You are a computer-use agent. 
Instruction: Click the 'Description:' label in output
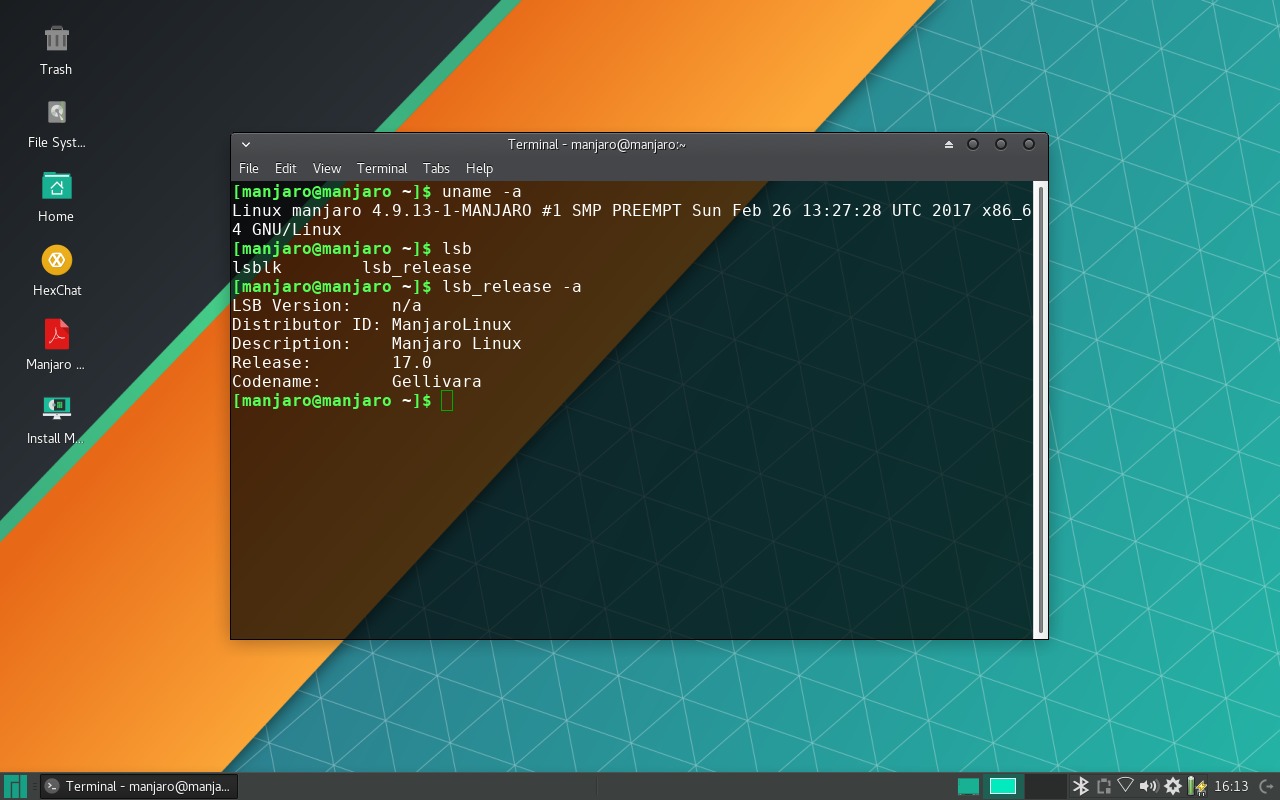[x=292, y=344]
